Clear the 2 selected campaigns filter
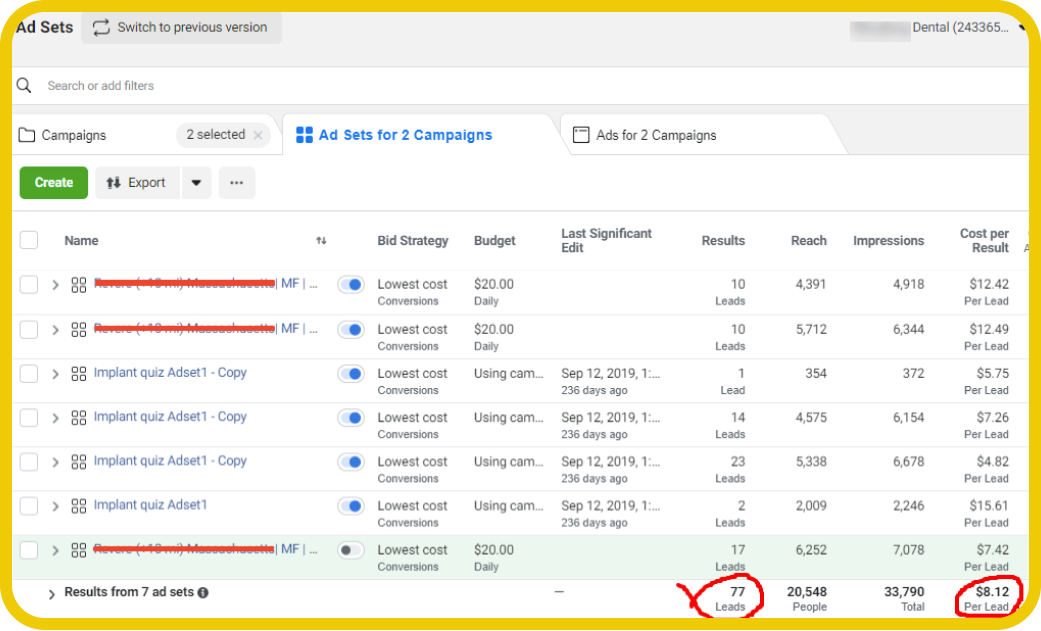Viewport: 1041px width, 631px height. (258, 135)
